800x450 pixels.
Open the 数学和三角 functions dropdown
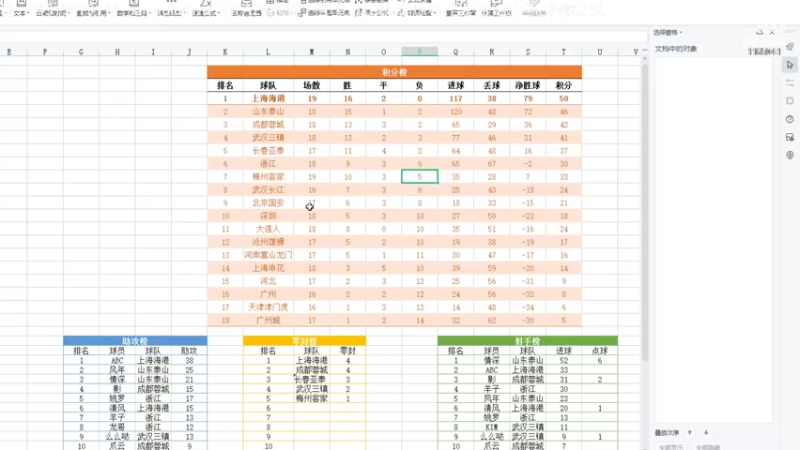[x=132, y=9]
